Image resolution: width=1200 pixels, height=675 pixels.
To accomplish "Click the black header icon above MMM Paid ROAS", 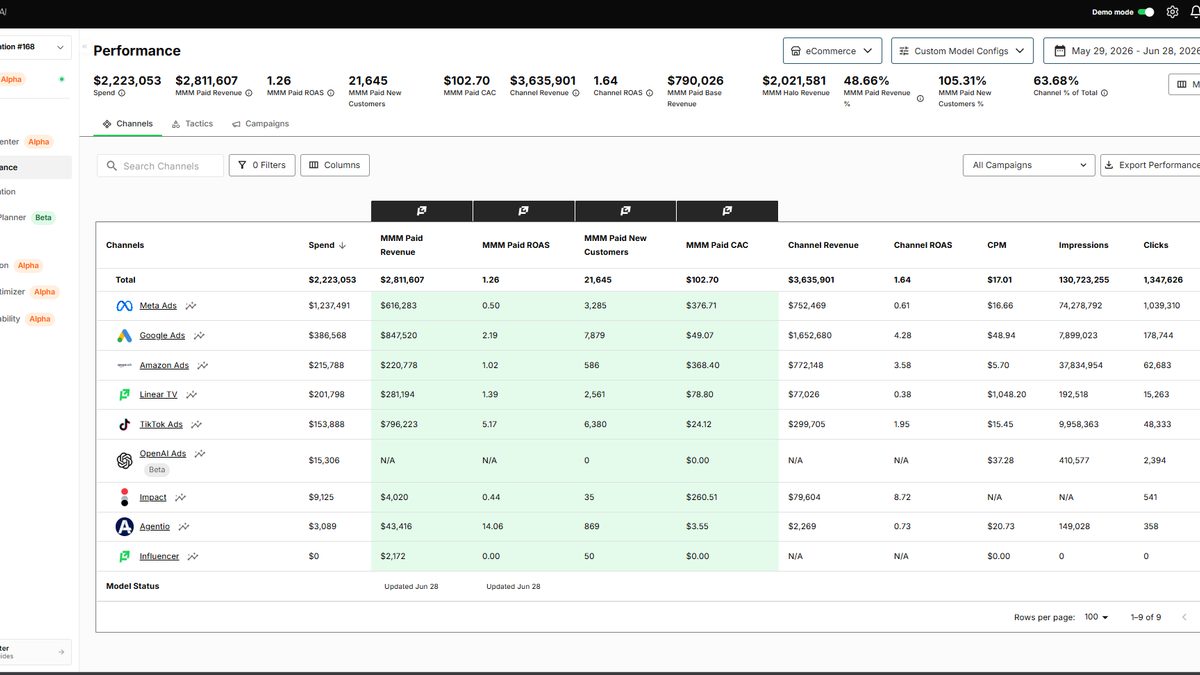I will pyautogui.click(x=523, y=211).
